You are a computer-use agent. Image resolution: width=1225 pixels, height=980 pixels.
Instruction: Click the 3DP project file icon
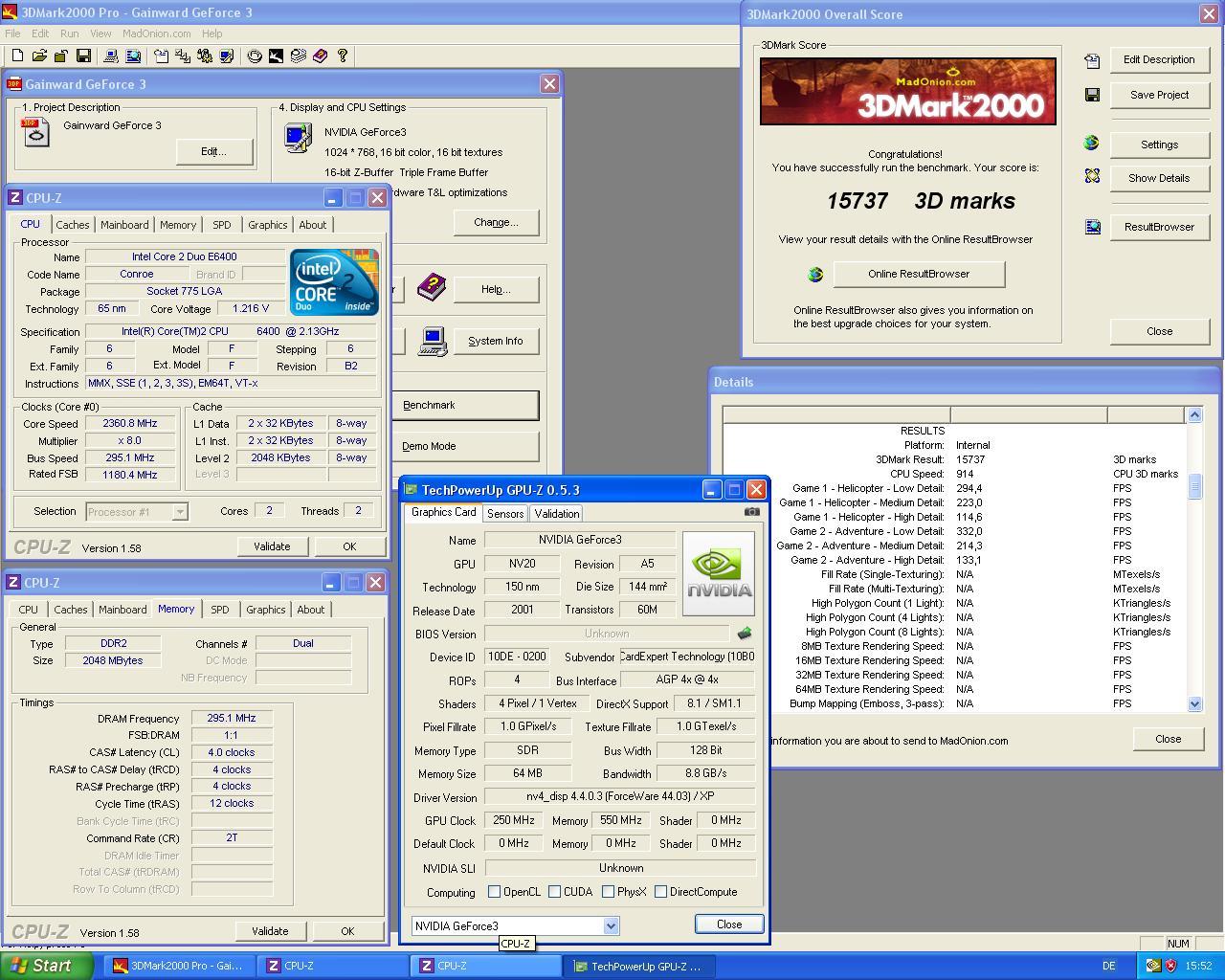pyautogui.click(x=35, y=132)
